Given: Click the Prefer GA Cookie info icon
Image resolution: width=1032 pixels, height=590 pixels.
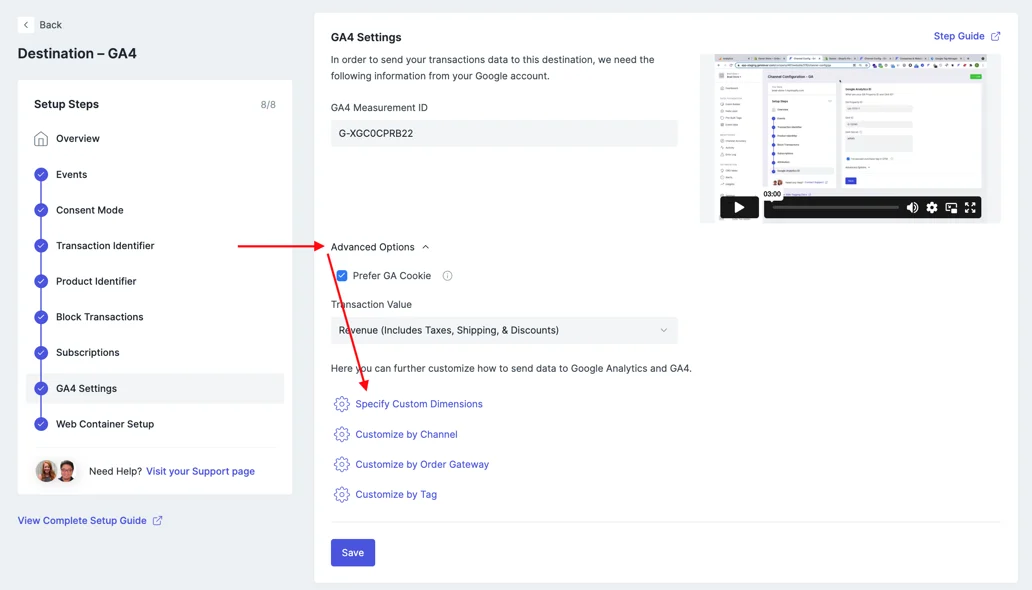Looking at the screenshot, I should click(448, 276).
